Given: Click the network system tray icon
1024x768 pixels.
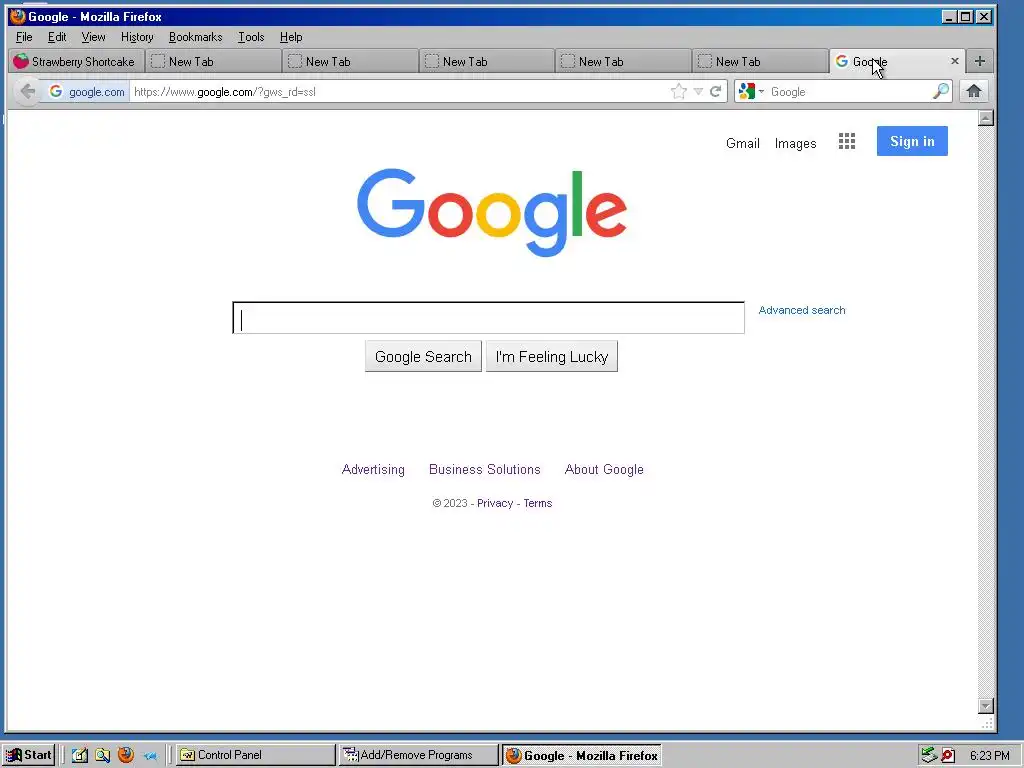Looking at the screenshot, I should point(928,755).
